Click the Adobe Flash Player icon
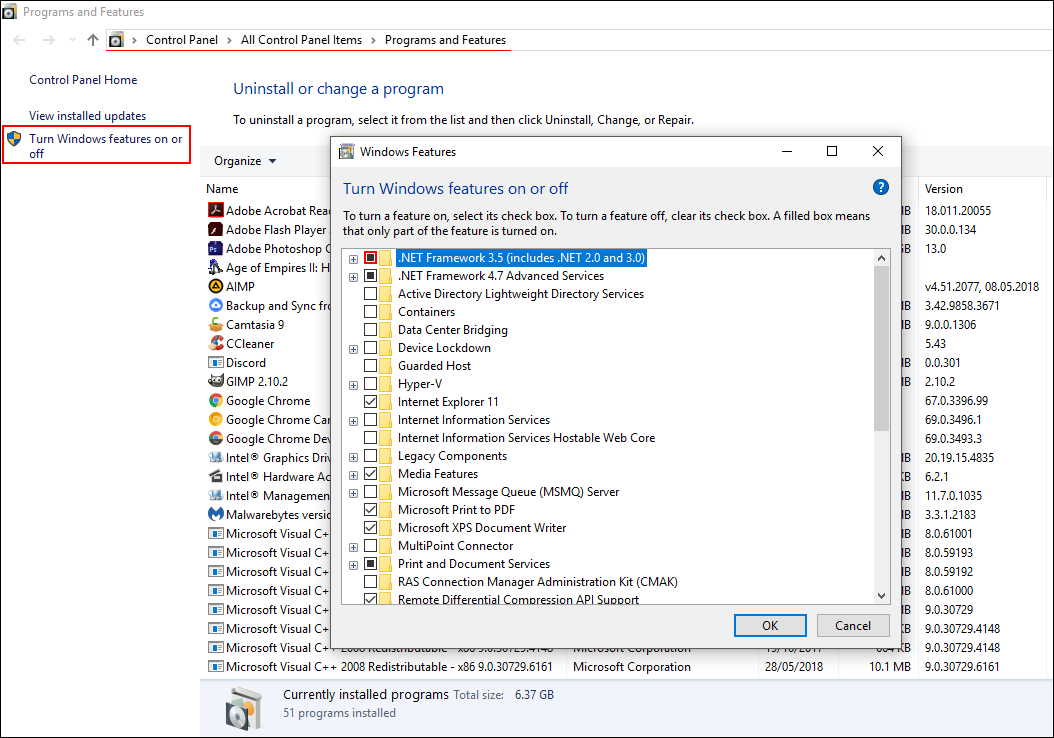 [215, 229]
